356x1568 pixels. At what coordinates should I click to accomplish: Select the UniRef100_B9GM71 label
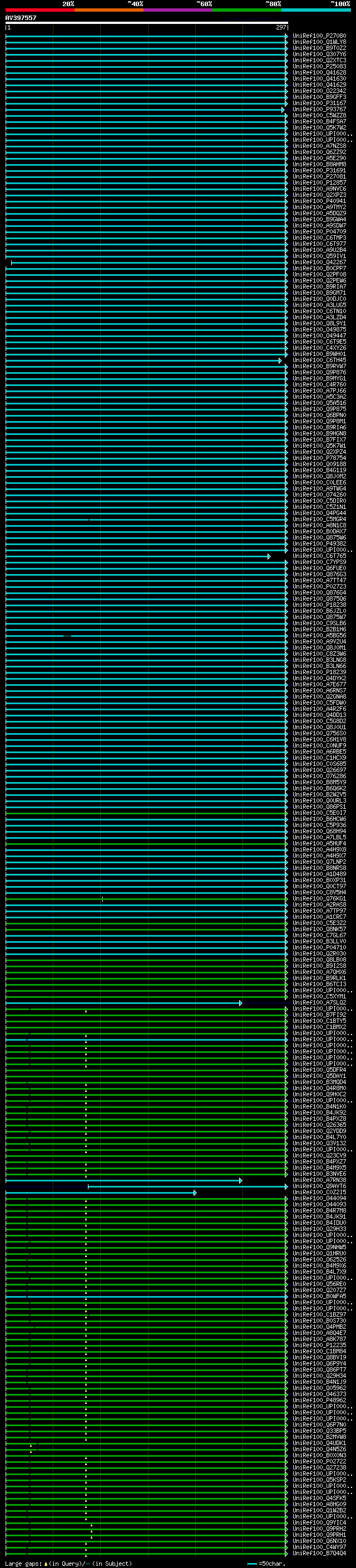point(319,293)
